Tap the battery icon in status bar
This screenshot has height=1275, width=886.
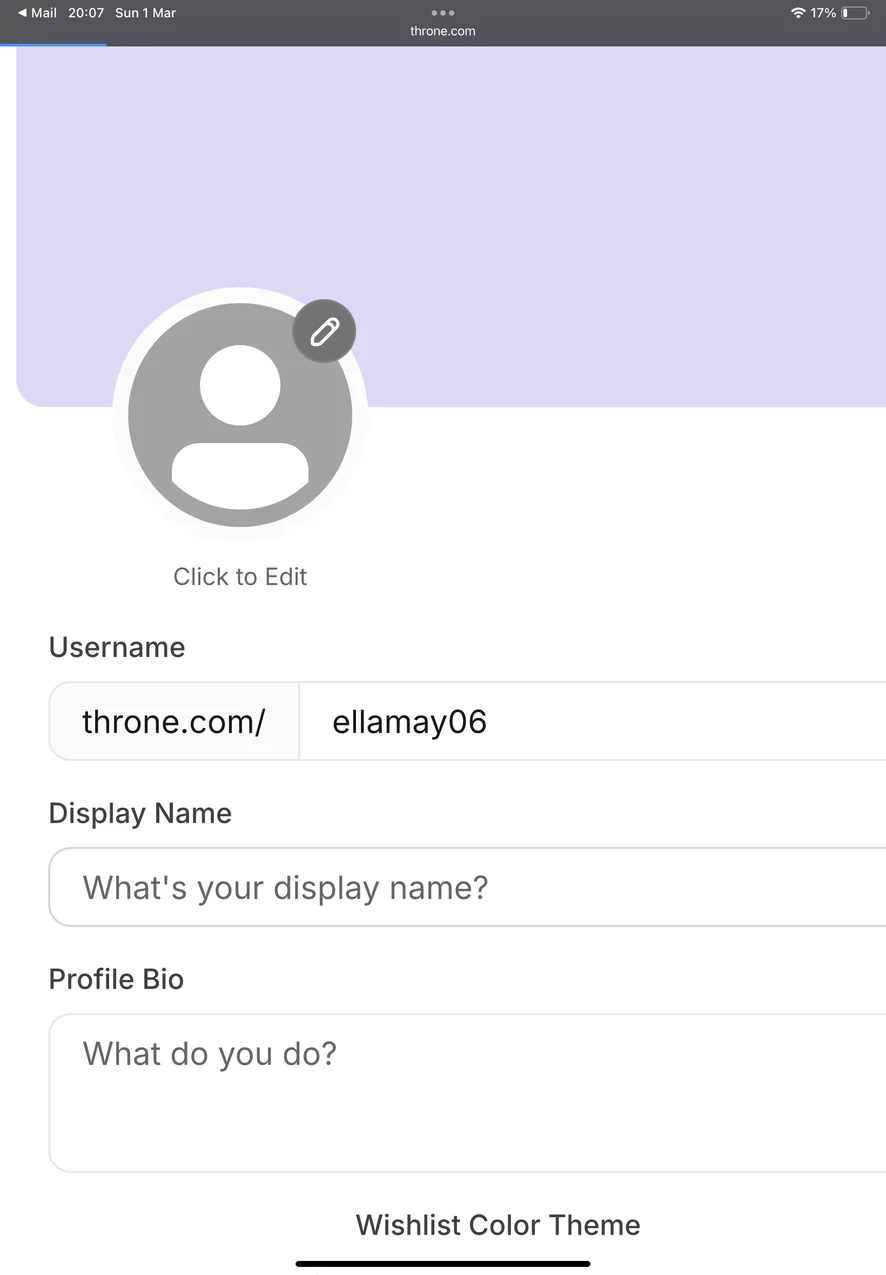click(x=855, y=13)
